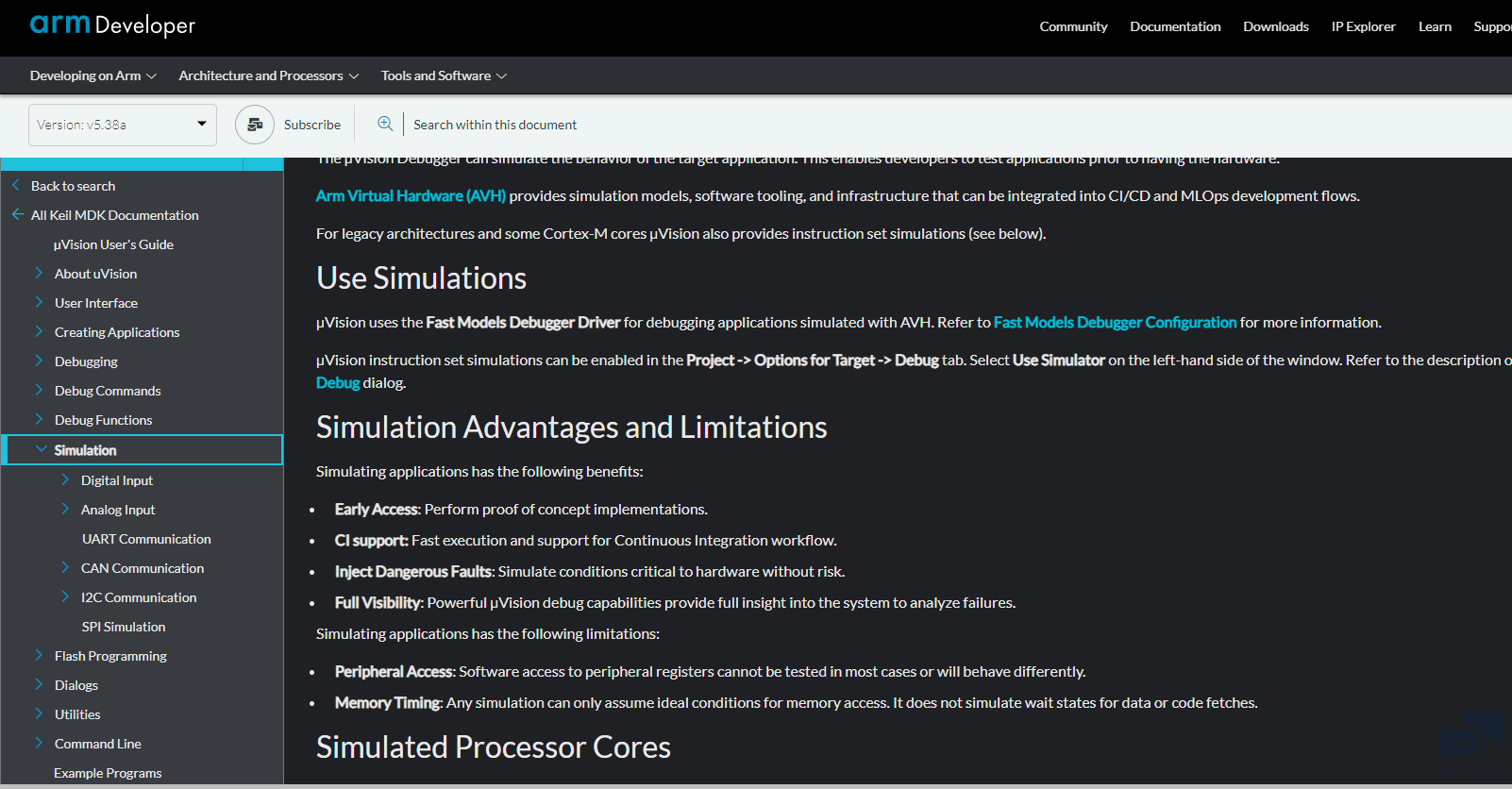Click the arm Developer logo
Image resolution: width=1512 pixels, height=789 pixels.
tap(112, 25)
